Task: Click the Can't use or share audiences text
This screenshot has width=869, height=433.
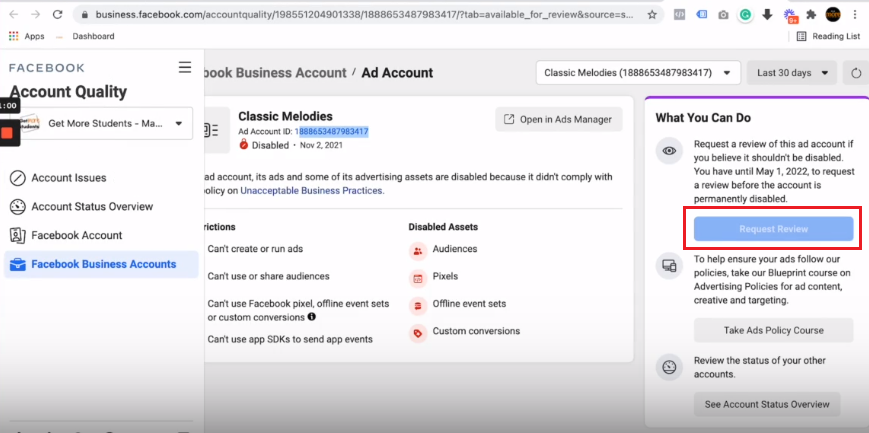Action: point(268,276)
